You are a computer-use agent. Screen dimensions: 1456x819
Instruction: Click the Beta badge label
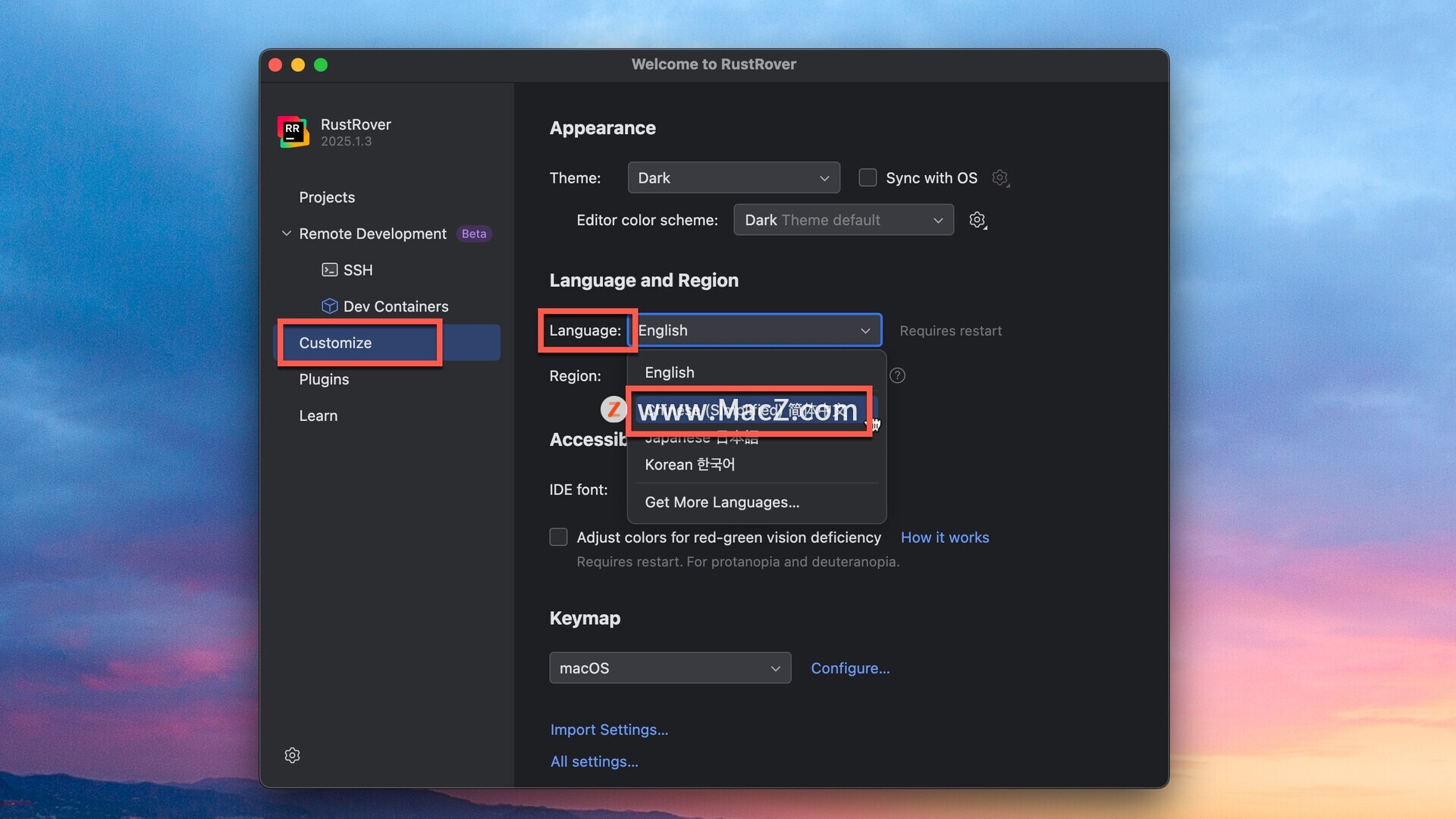pos(474,234)
